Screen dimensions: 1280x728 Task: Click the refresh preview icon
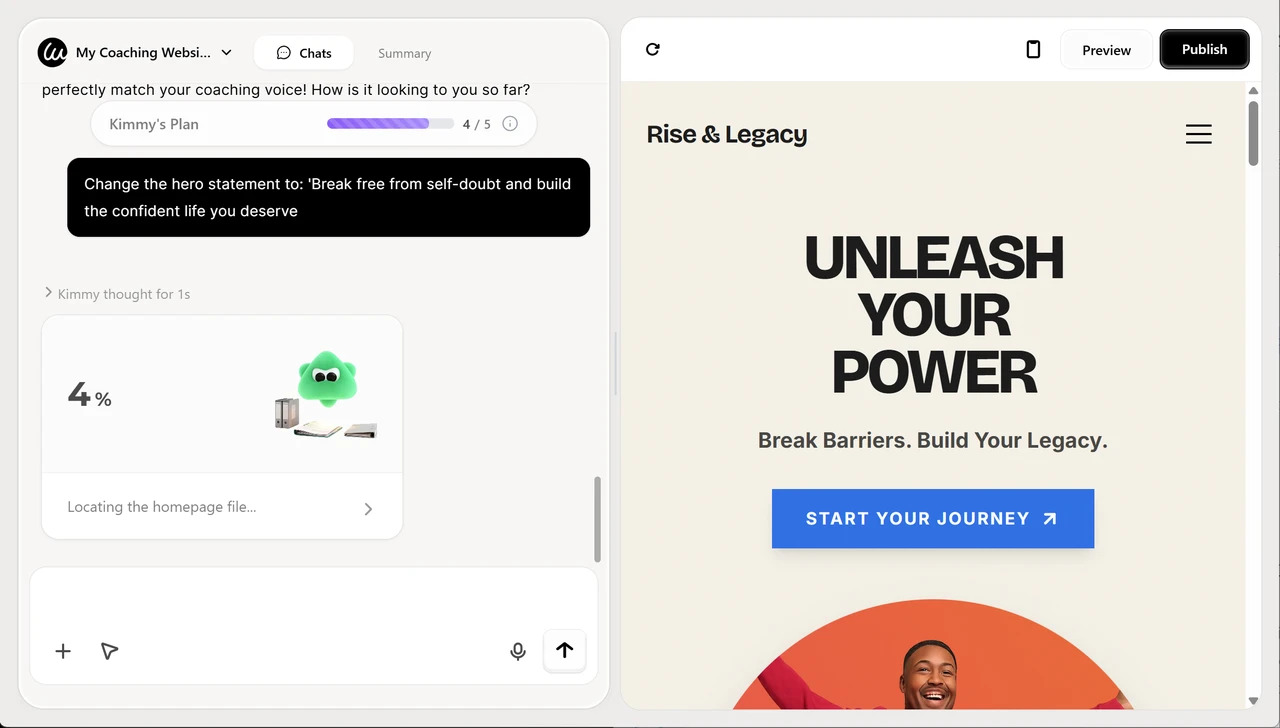point(653,49)
